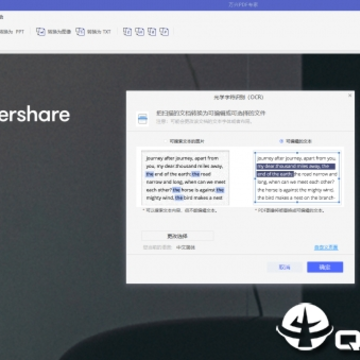Click the searchable-image preview with highlighted 'the' words

(x=185, y=178)
